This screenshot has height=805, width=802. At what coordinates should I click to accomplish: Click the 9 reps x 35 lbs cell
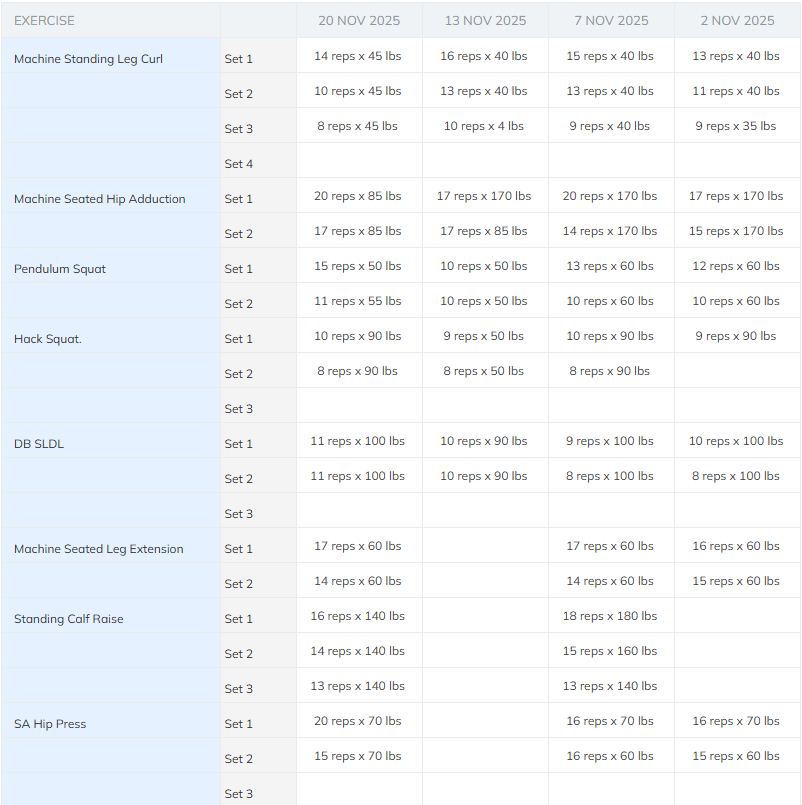tap(736, 126)
